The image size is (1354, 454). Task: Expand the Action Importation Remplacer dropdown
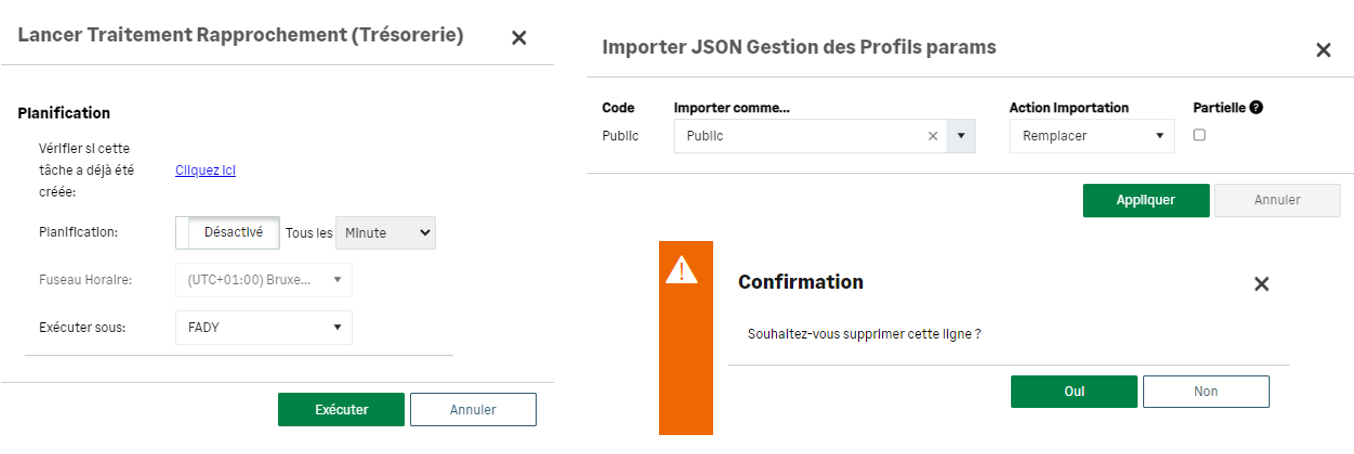(1091, 136)
